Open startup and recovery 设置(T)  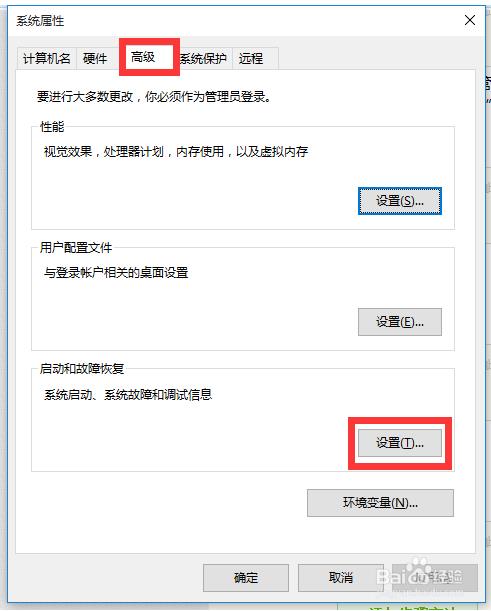click(400, 443)
